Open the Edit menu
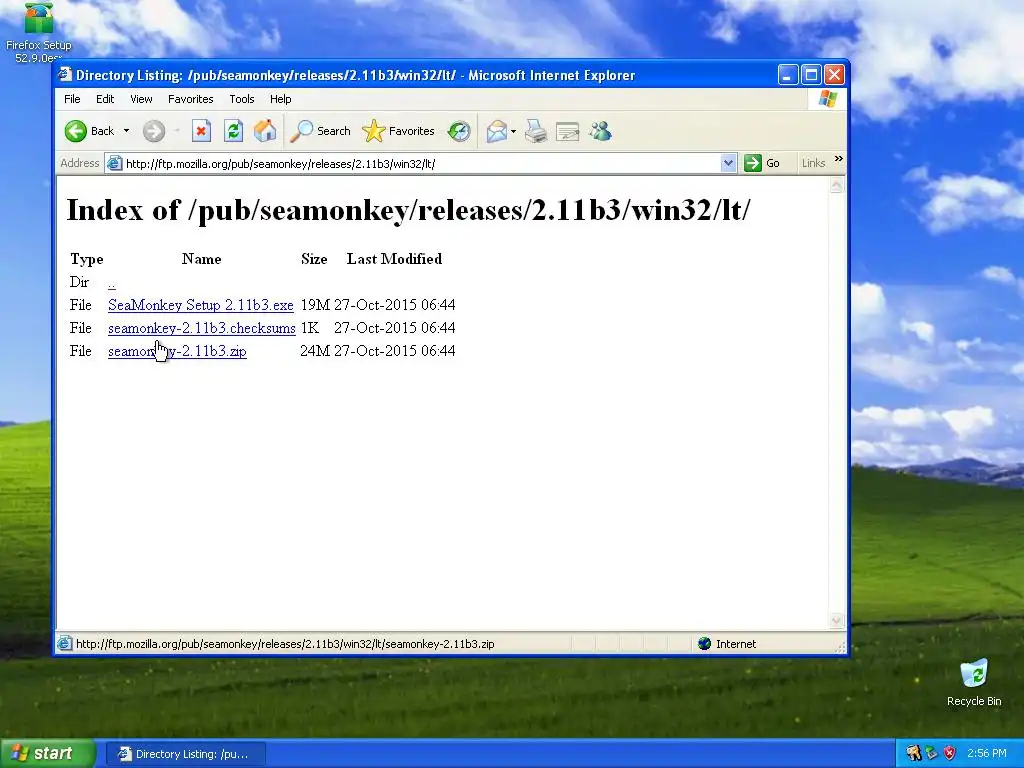 click(105, 99)
